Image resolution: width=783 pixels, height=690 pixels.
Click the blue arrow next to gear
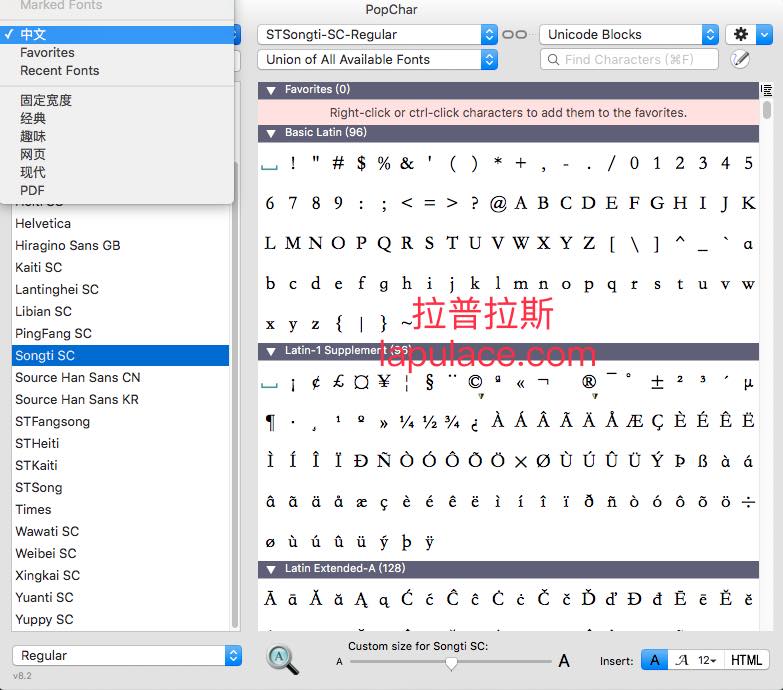[764, 34]
